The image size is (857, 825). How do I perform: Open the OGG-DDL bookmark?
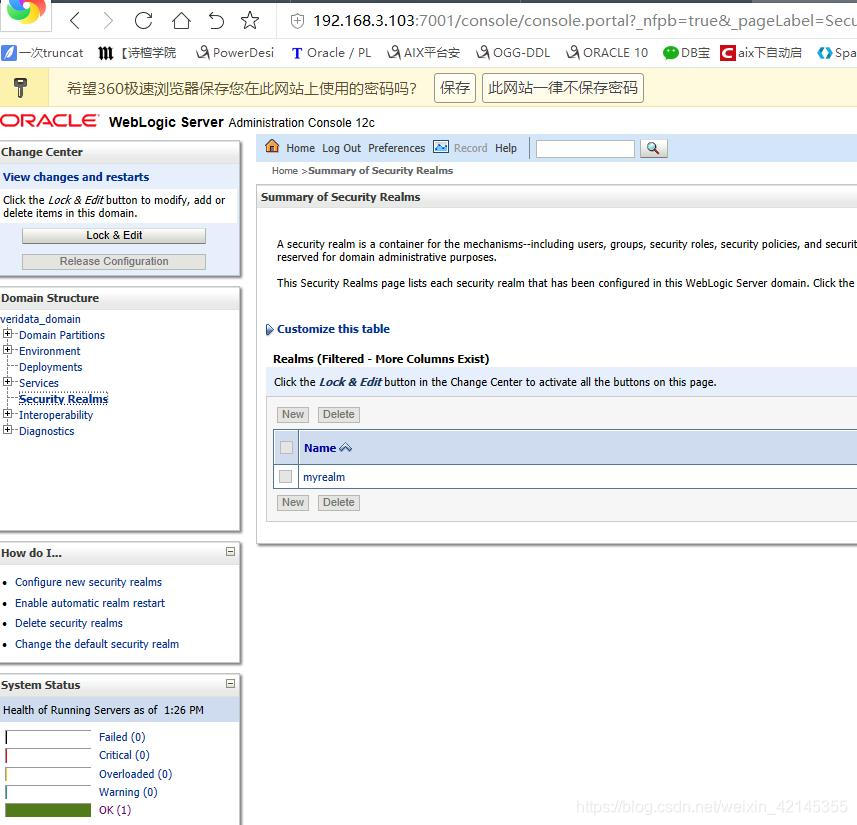(x=513, y=52)
